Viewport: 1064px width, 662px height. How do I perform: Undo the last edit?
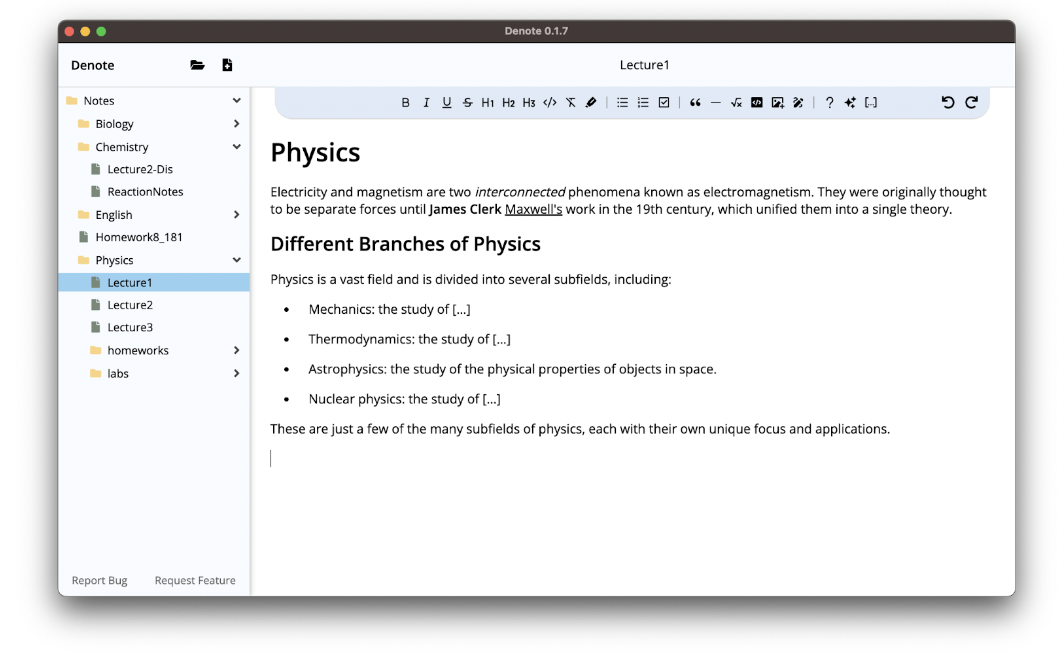tap(948, 102)
